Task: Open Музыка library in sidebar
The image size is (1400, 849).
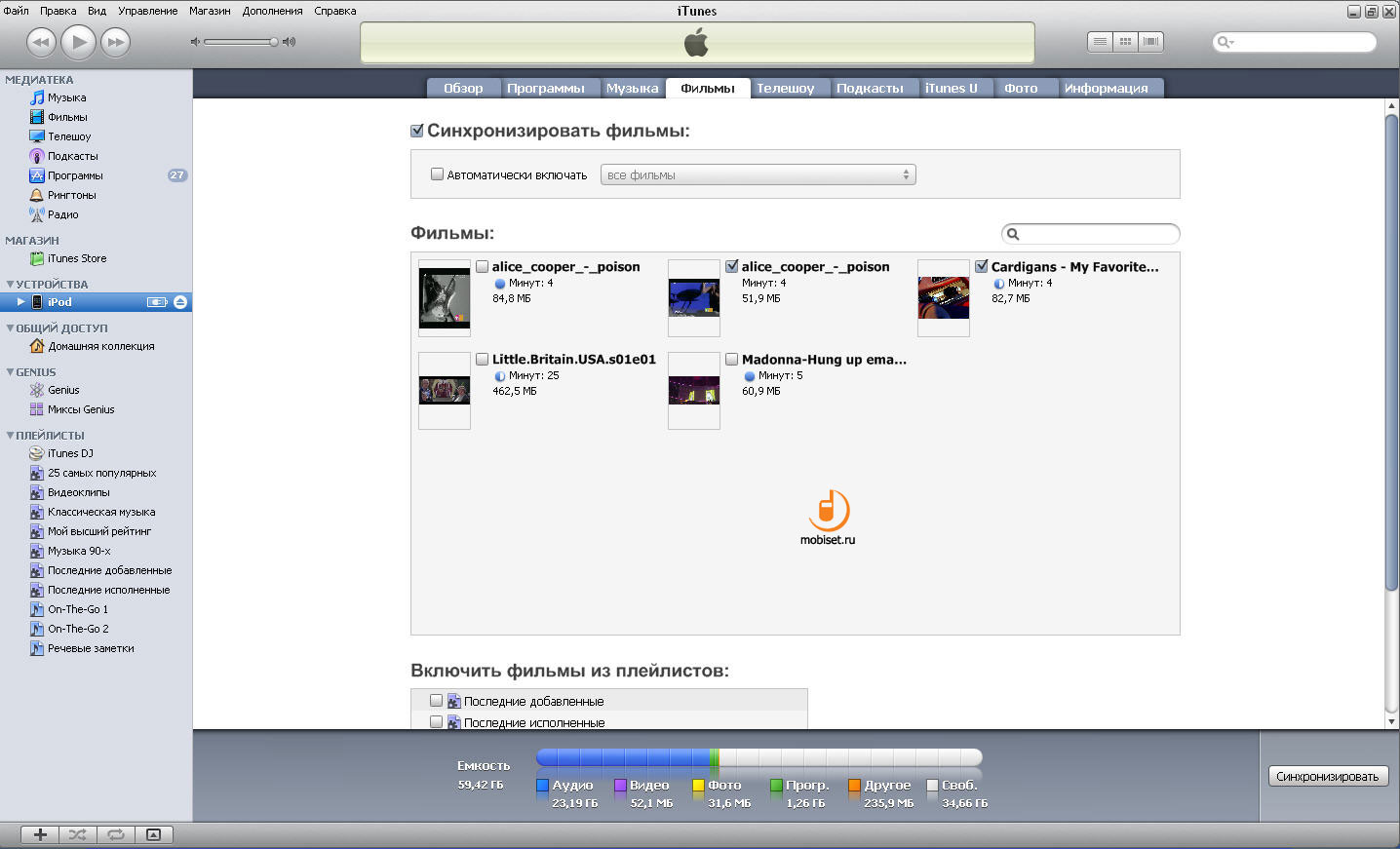Action: point(66,97)
